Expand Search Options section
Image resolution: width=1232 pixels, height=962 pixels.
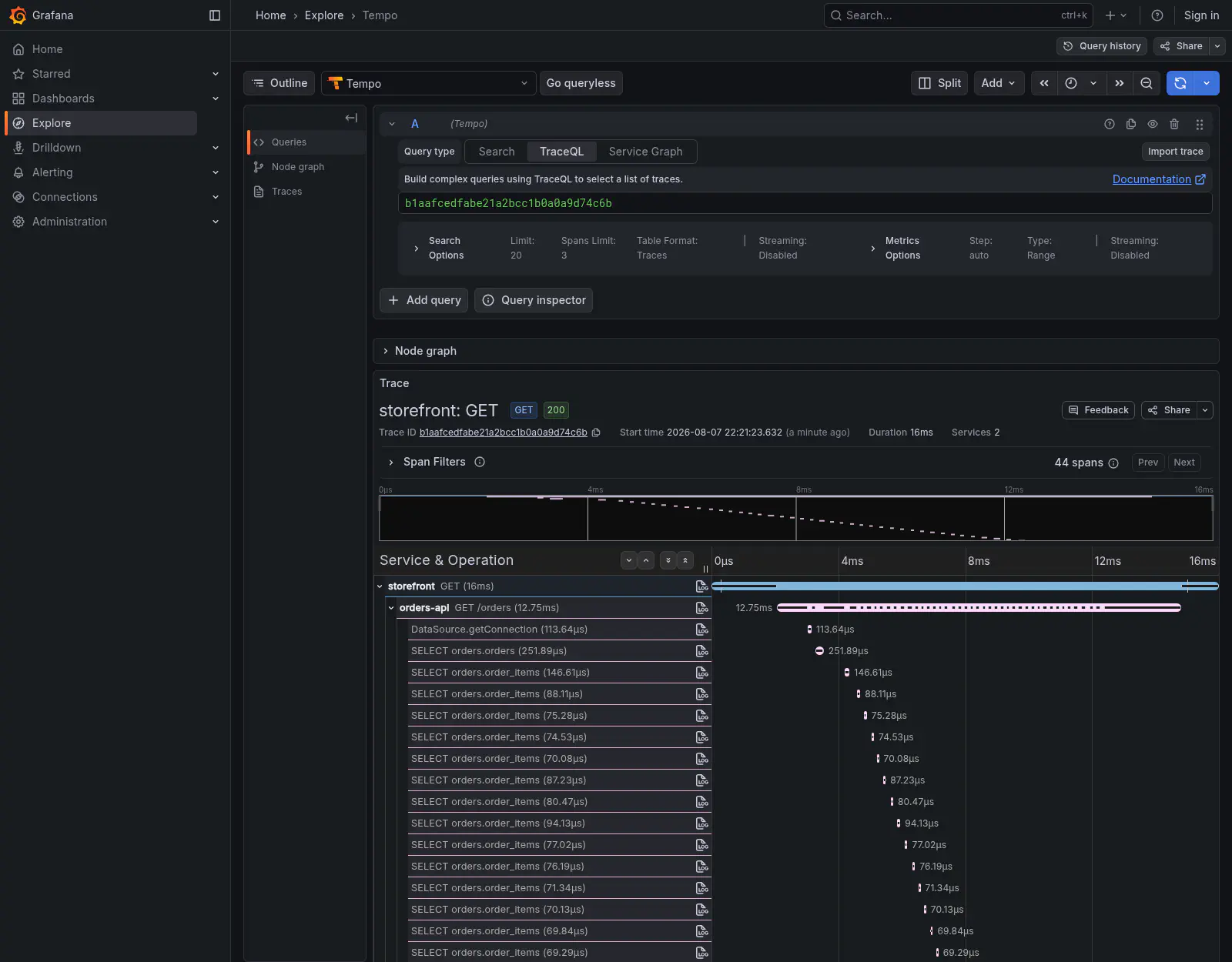pos(417,249)
